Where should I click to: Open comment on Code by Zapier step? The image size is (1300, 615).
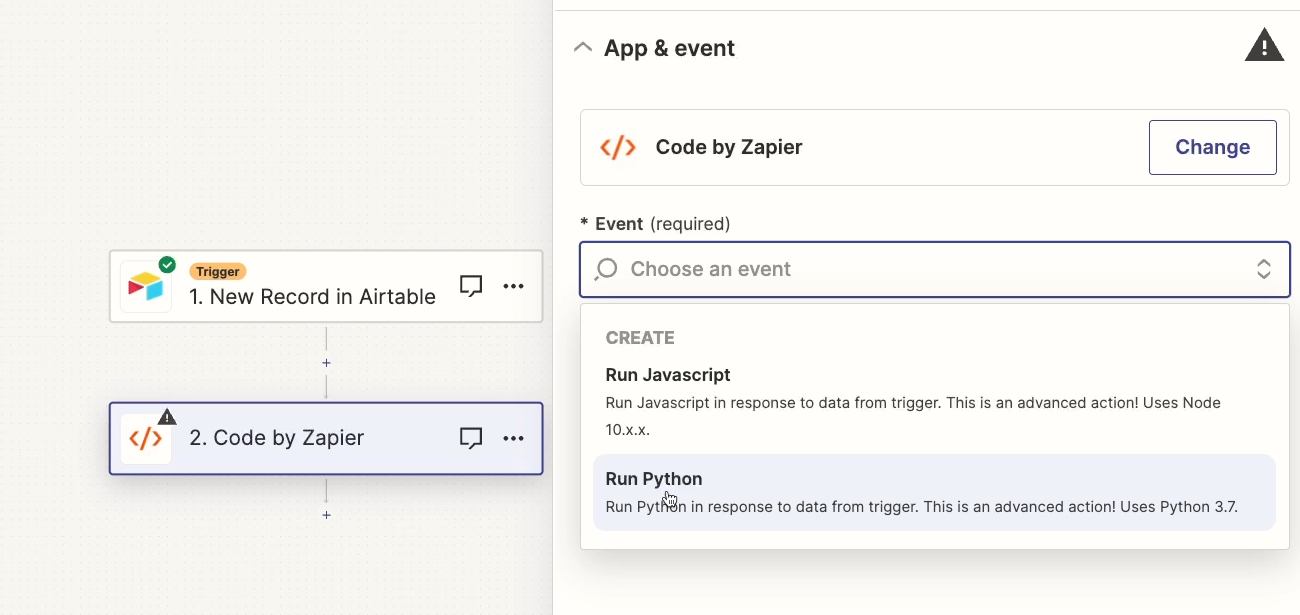(471, 438)
